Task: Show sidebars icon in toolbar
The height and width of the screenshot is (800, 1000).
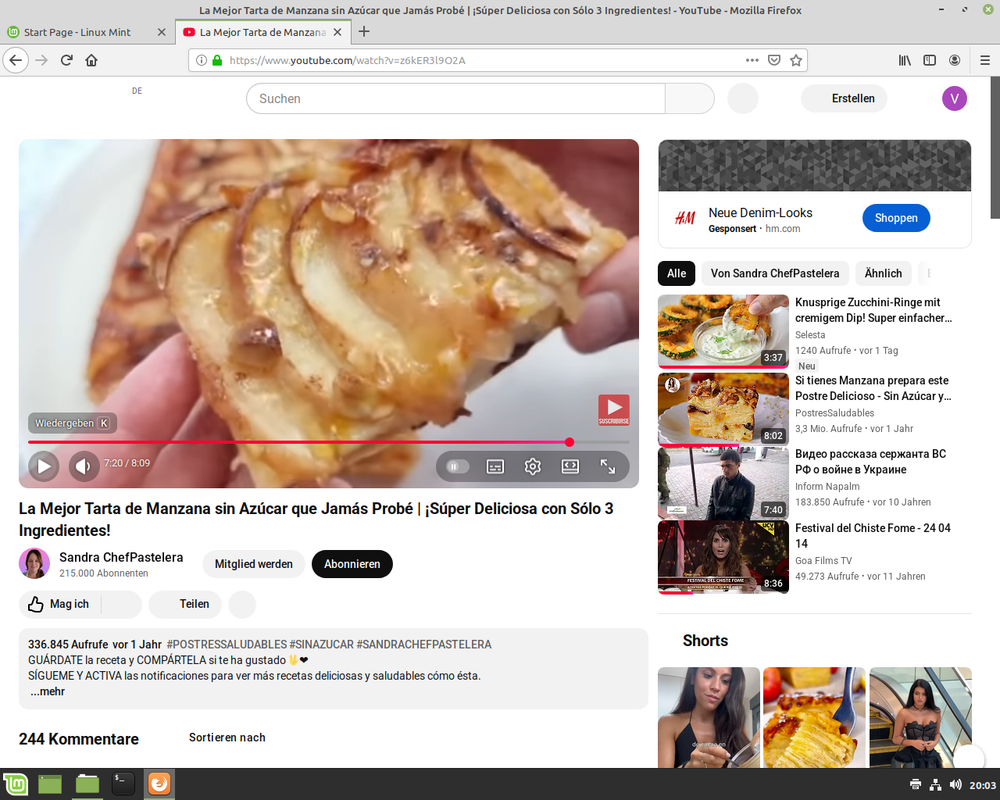Action: click(x=930, y=61)
